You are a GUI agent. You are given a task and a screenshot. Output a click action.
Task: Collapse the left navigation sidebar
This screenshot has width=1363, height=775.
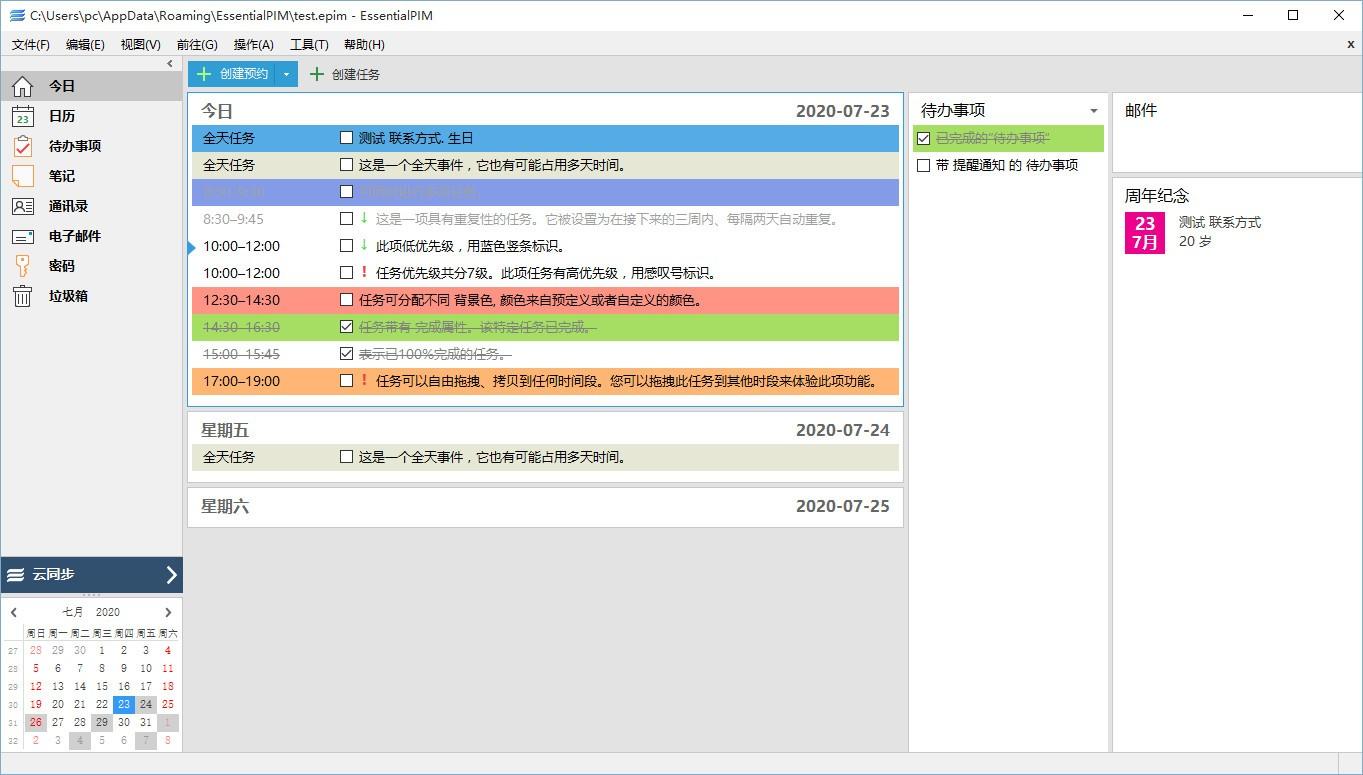[x=170, y=64]
